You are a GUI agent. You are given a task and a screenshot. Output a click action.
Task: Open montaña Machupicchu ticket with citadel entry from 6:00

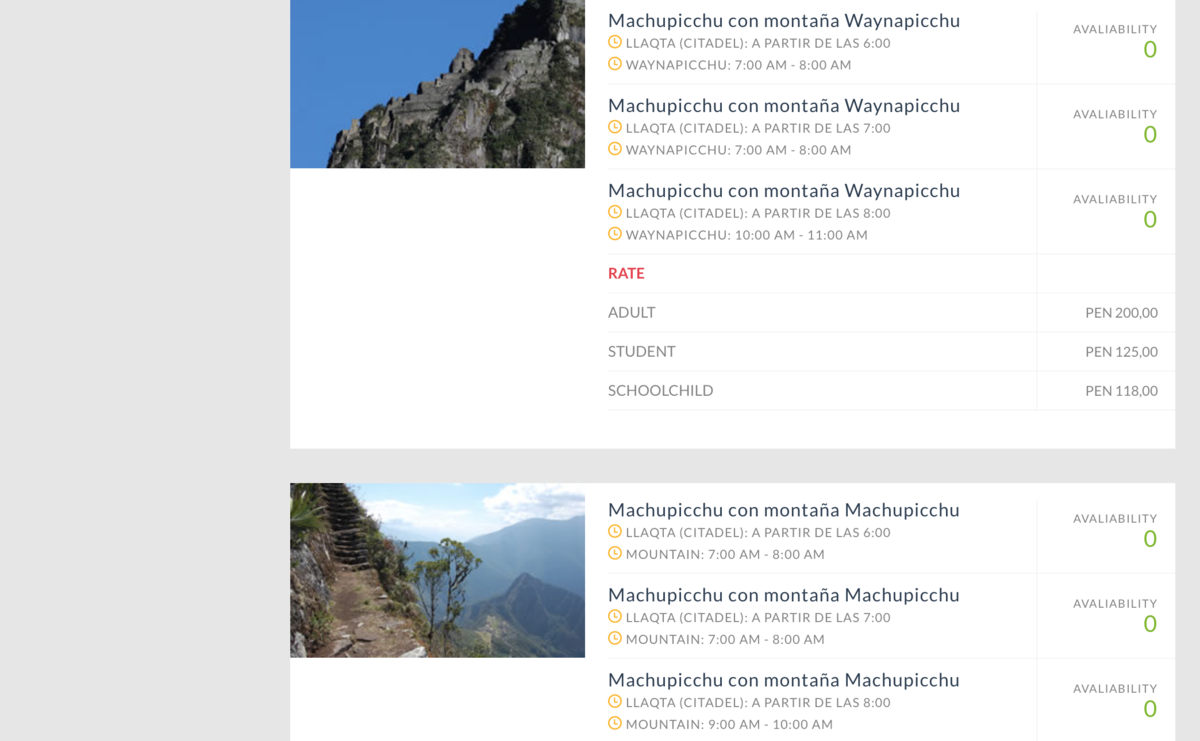(x=784, y=510)
